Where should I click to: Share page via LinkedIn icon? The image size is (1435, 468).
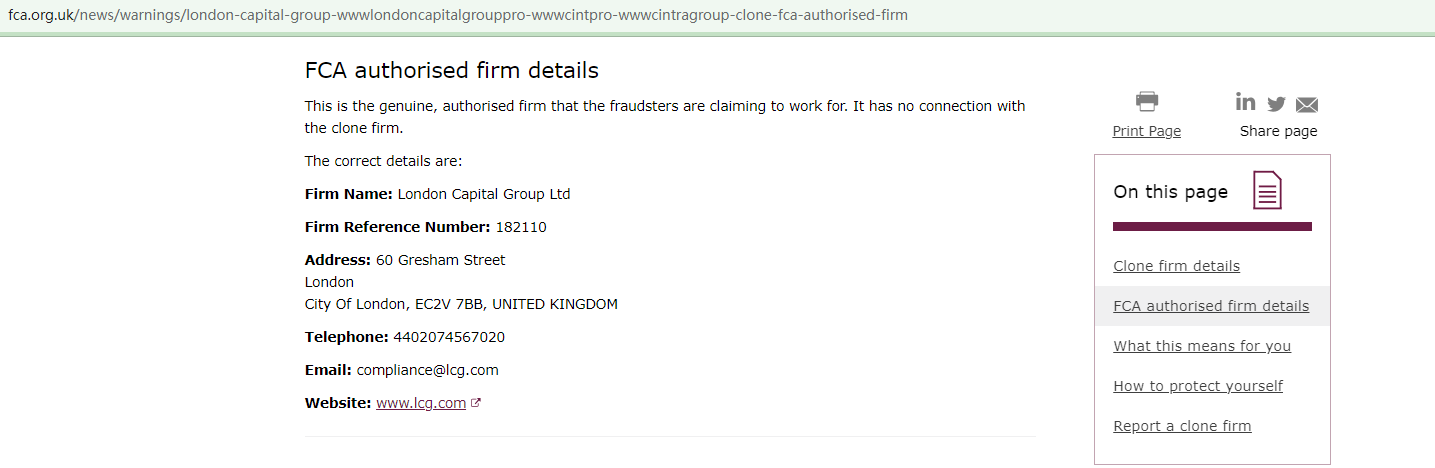1246,102
